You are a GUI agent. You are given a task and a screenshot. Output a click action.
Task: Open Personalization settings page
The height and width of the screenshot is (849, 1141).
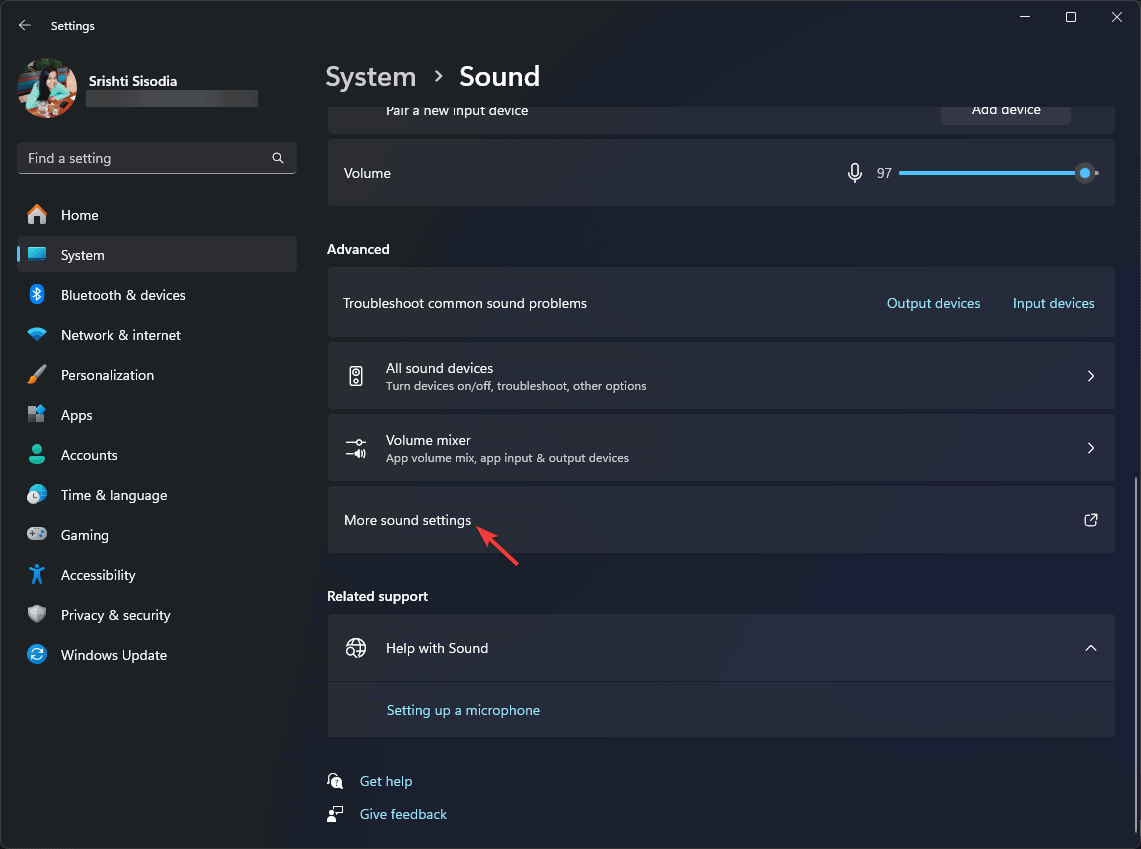click(x=107, y=375)
